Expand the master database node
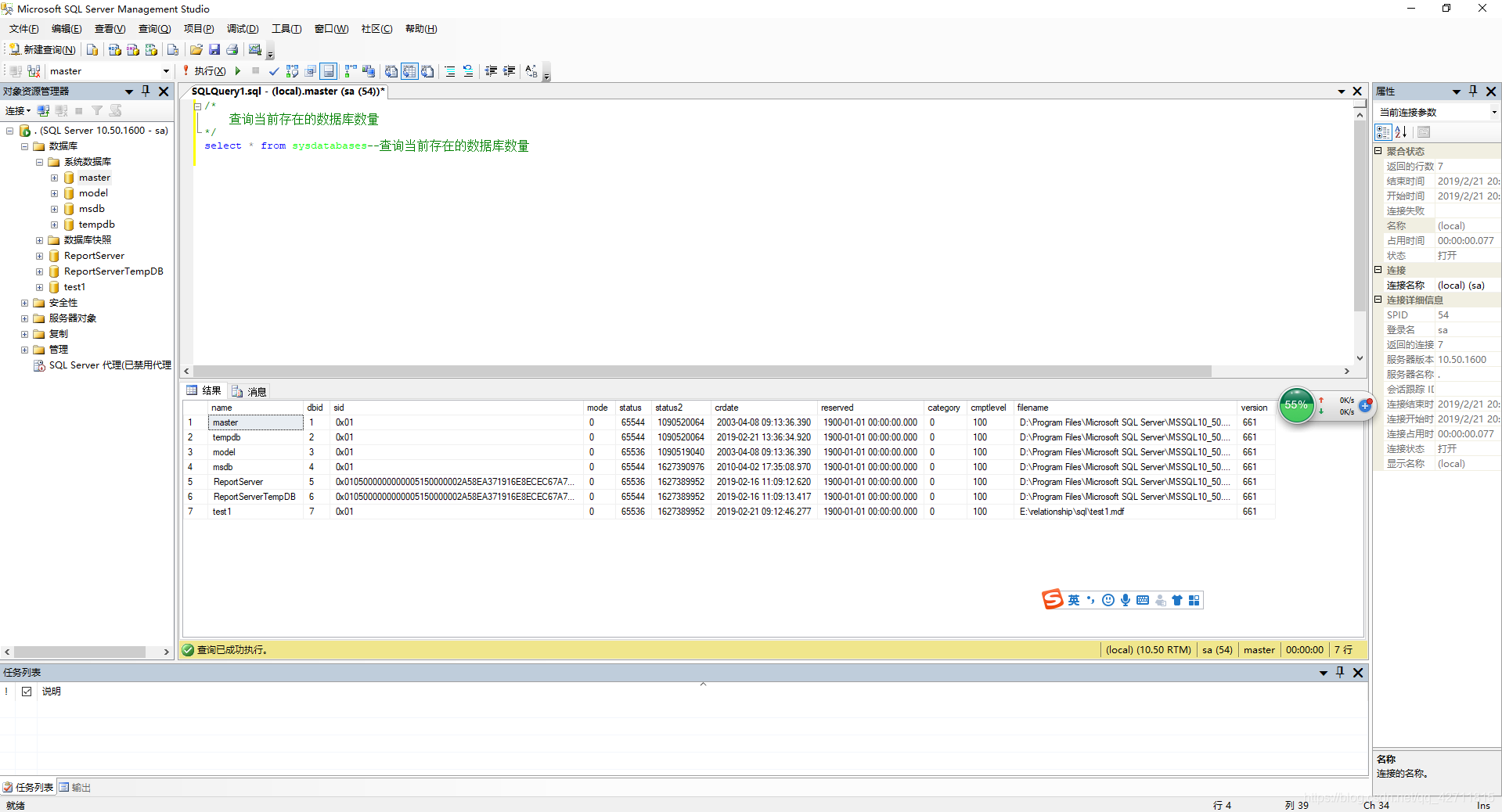Viewport: 1502px width, 812px height. [x=55, y=178]
